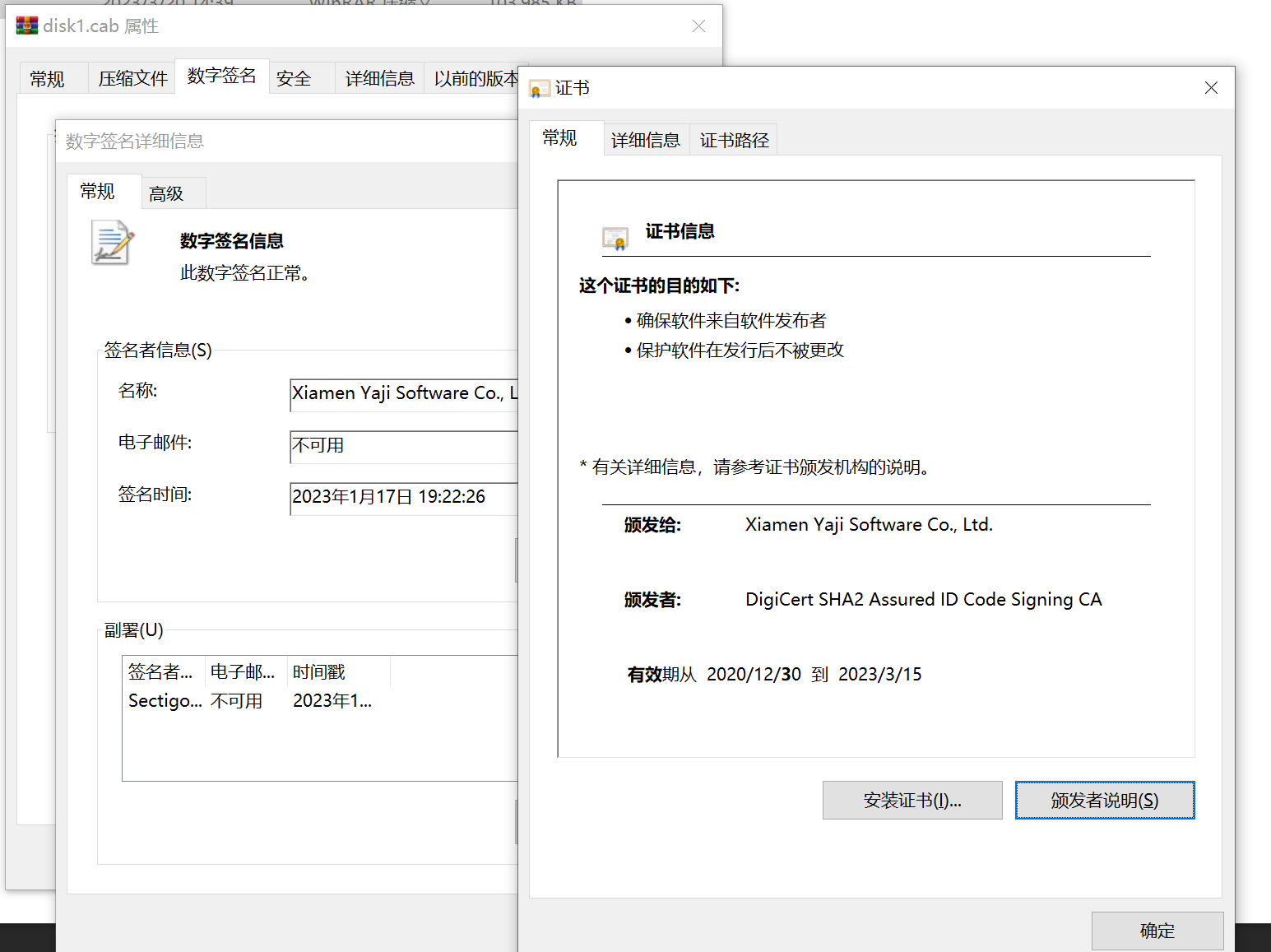
Task: Click the WinRAR icon in disk1.cab title bar
Action: (x=27, y=26)
